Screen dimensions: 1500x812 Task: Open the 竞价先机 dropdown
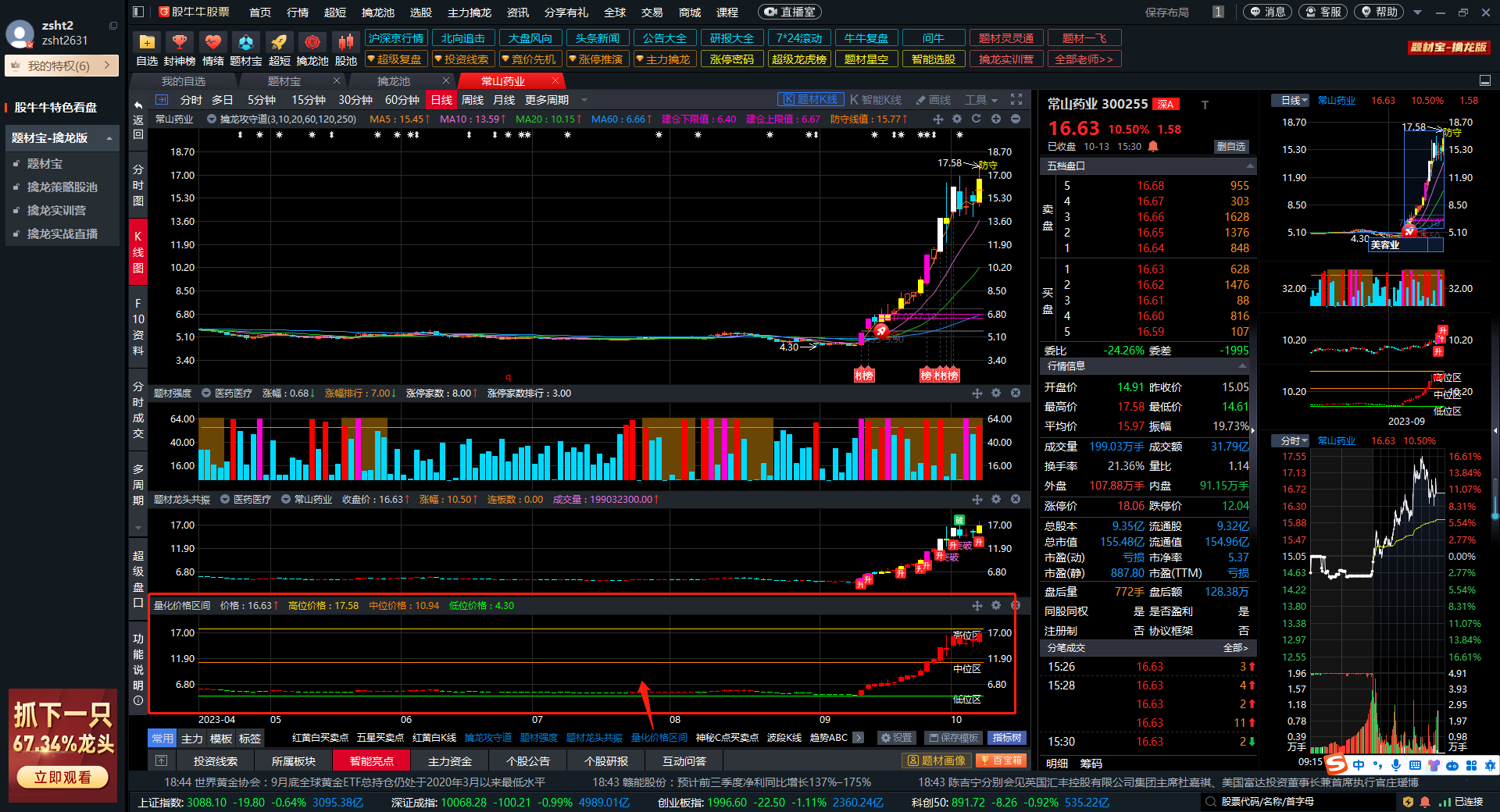click(x=530, y=59)
